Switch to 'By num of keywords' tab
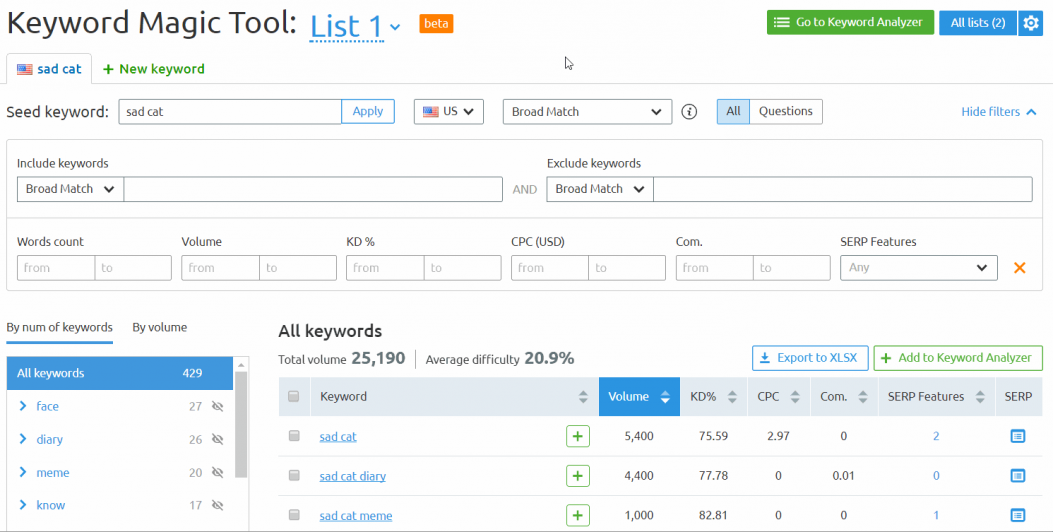Image resolution: width=1053 pixels, height=532 pixels. 60,328
